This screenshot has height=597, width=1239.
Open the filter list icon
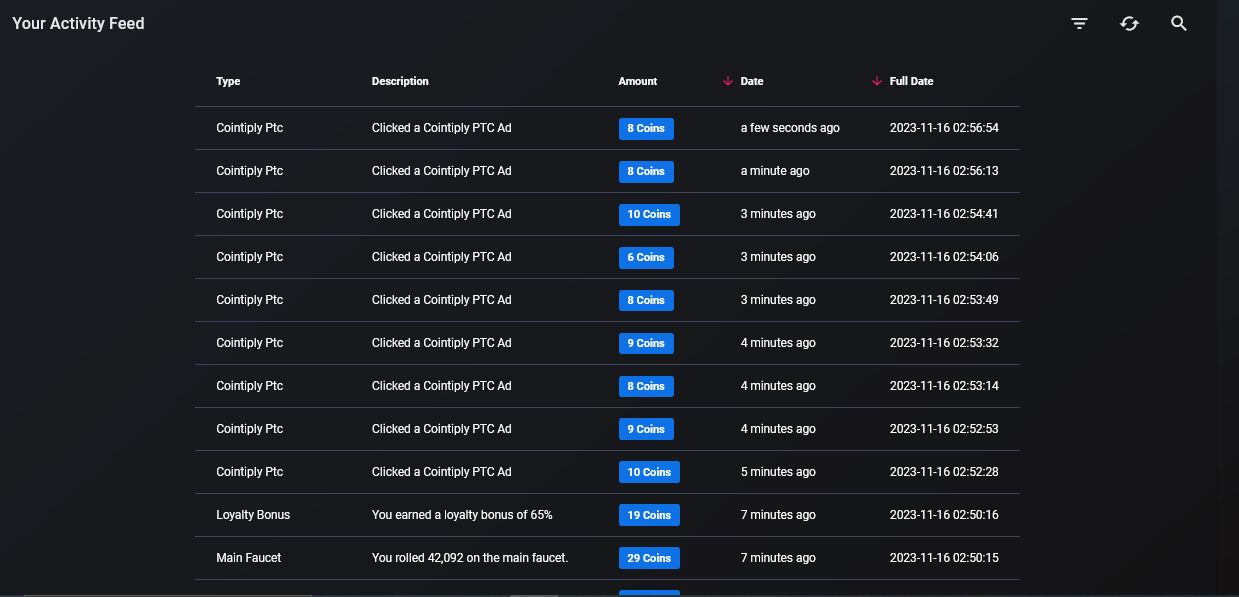pos(1079,23)
